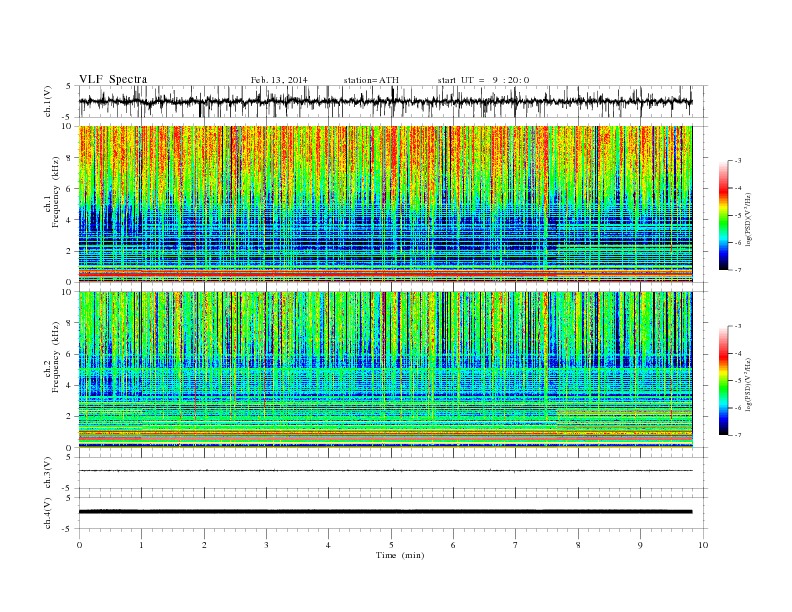Image resolution: width=792 pixels, height=612 pixels.
Task: Click the ch.3 thin waveform trace
Action: click(x=386, y=471)
